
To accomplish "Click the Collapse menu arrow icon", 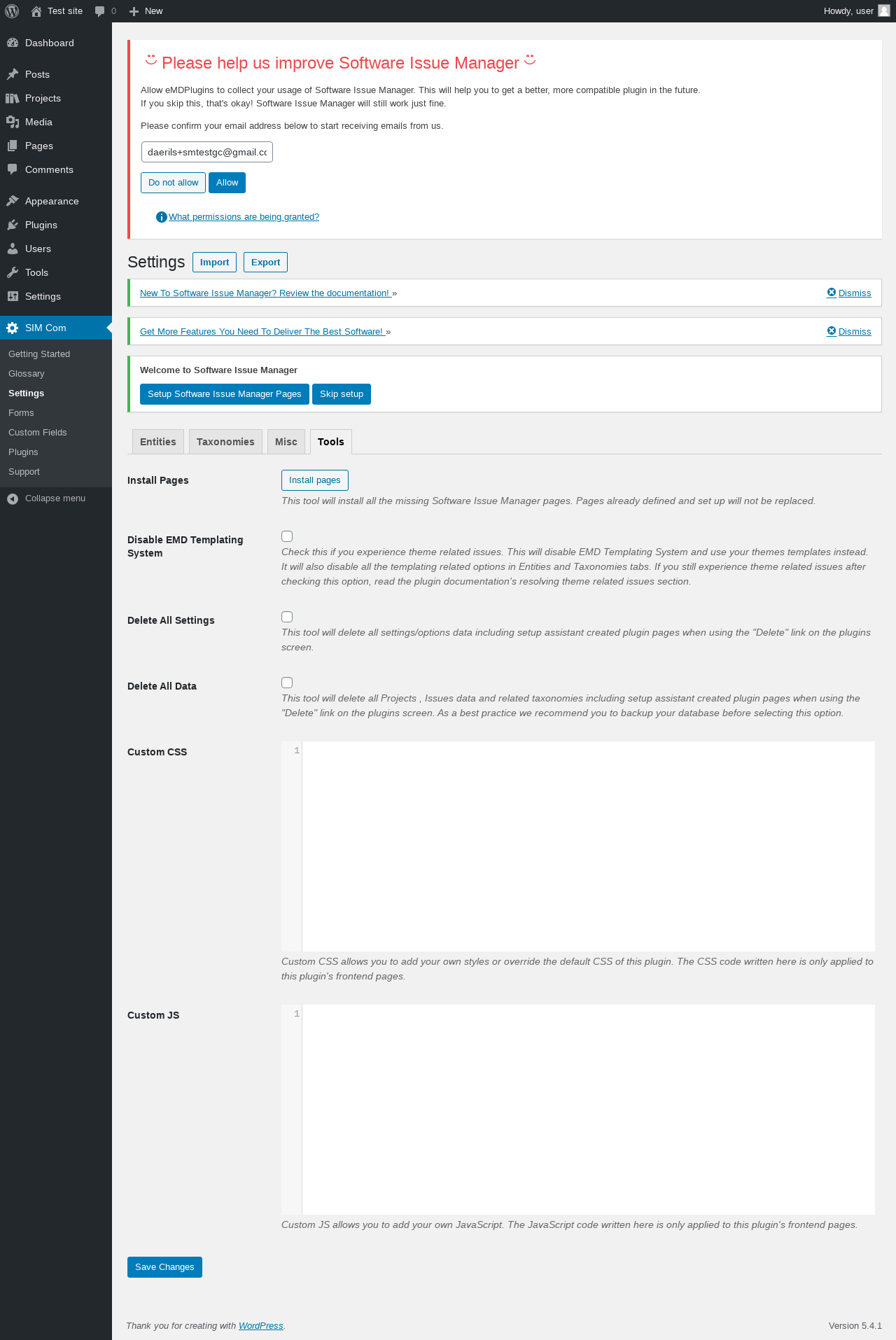I will pyautogui.click(x=13, y=498).
